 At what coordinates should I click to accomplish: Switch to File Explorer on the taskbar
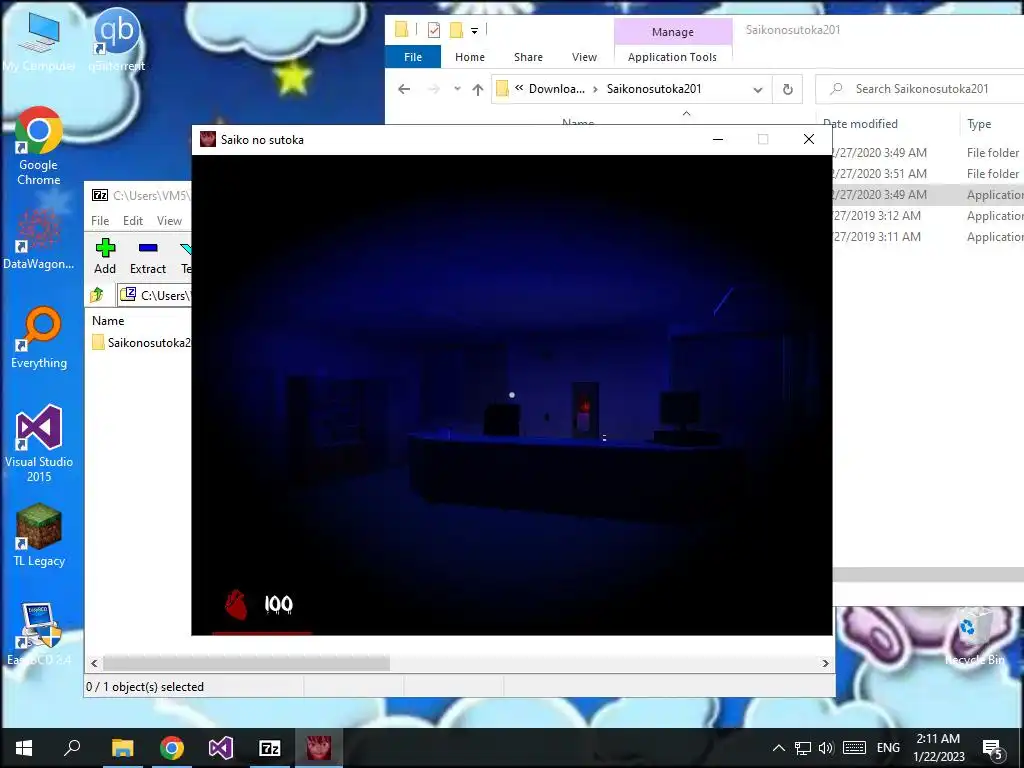point(122,748)
